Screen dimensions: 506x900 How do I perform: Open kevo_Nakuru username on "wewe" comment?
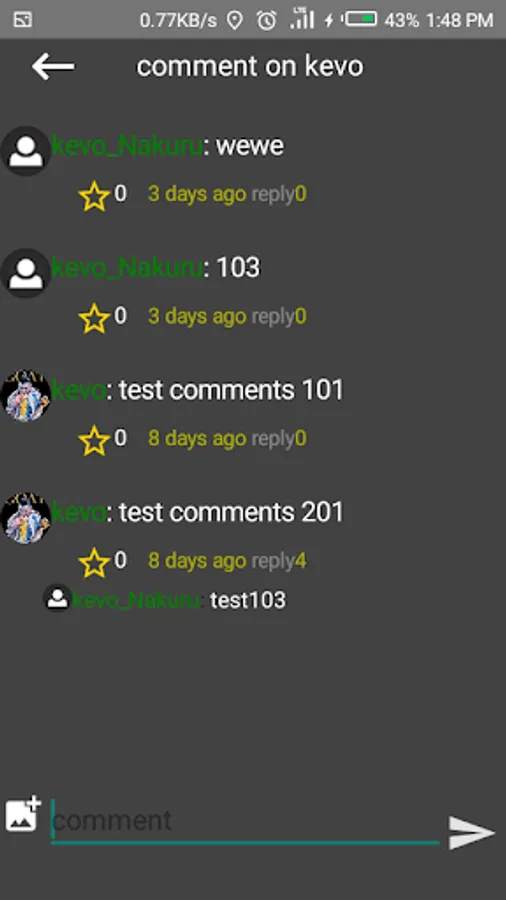(127, 146)
